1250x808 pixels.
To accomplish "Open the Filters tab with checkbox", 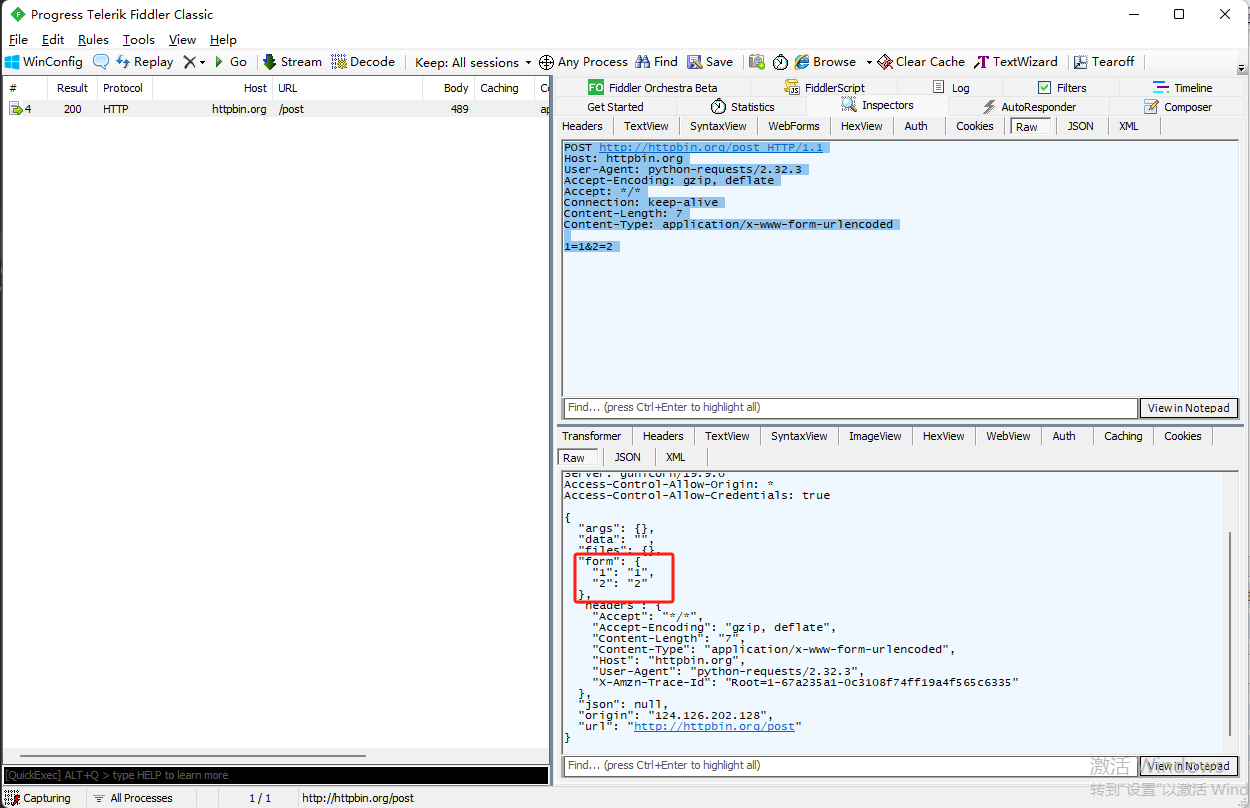I will click(1062, 88).
